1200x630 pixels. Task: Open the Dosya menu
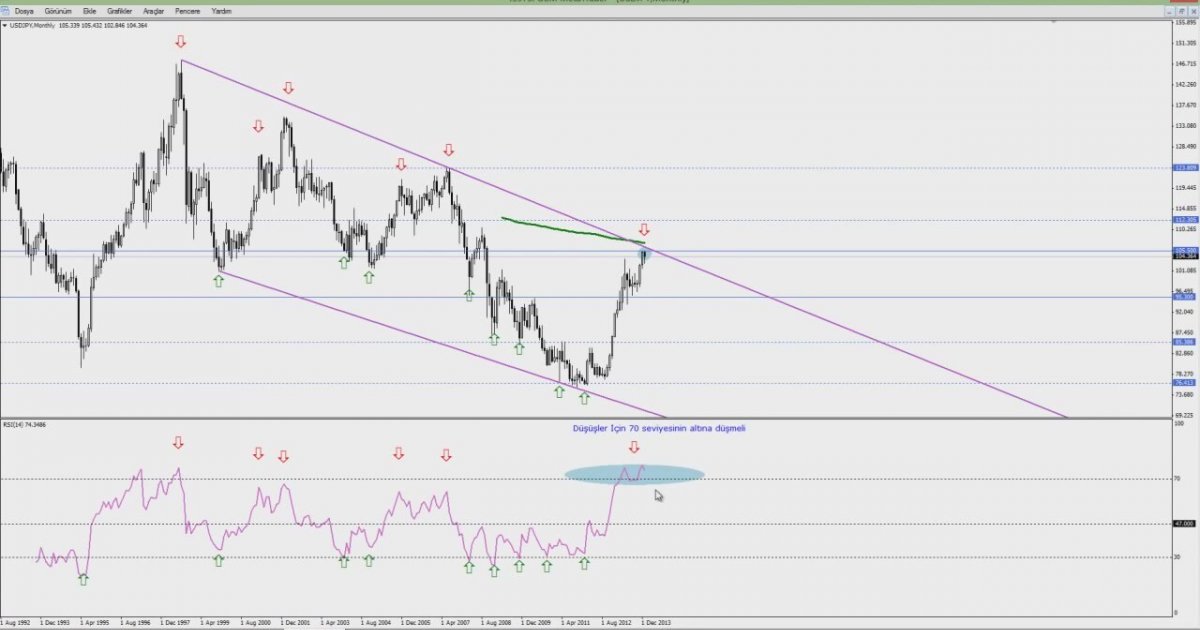[24, 11]
